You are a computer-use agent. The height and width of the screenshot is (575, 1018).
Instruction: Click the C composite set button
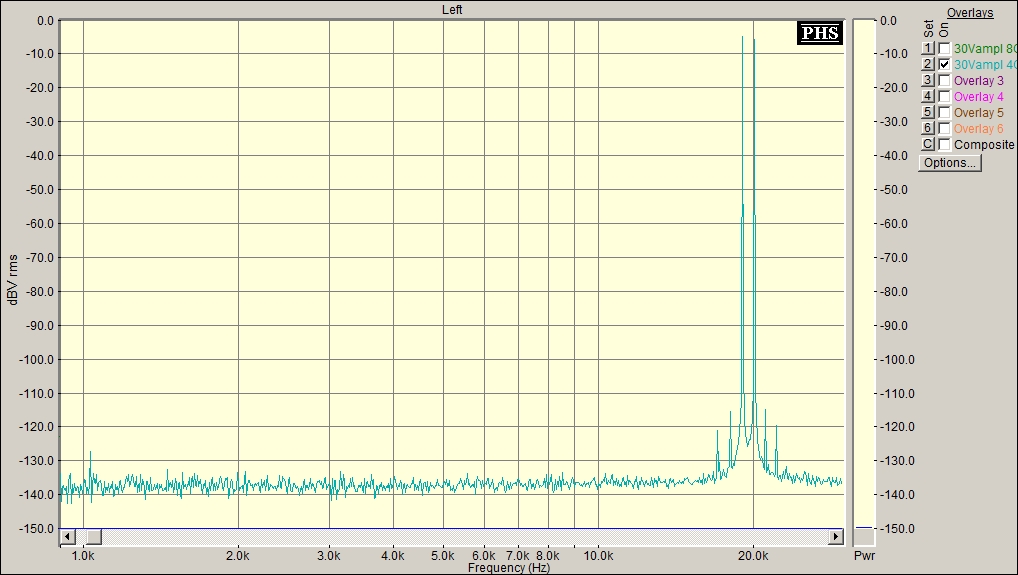click(x=928, y=144)
